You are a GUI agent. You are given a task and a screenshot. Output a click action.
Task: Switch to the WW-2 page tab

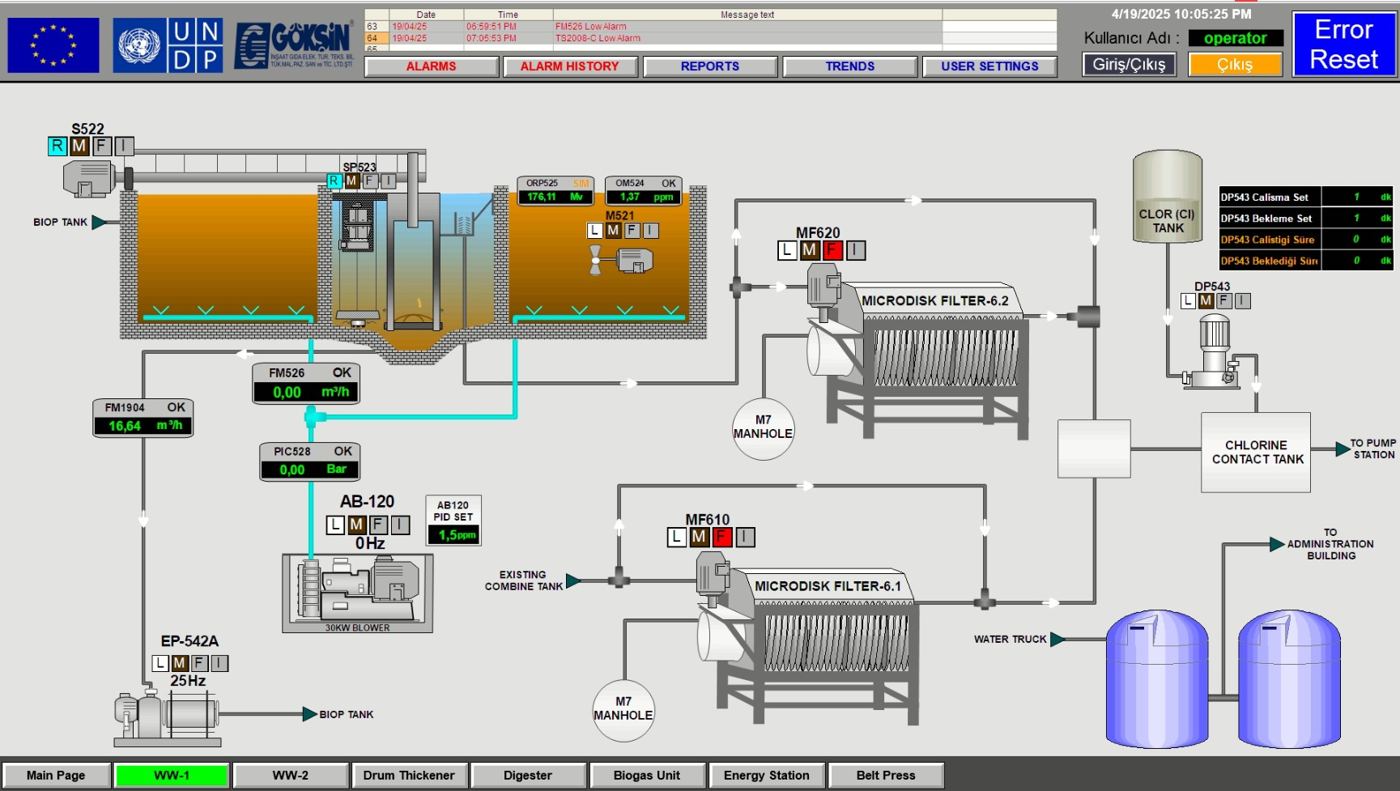tap(290, 775)
